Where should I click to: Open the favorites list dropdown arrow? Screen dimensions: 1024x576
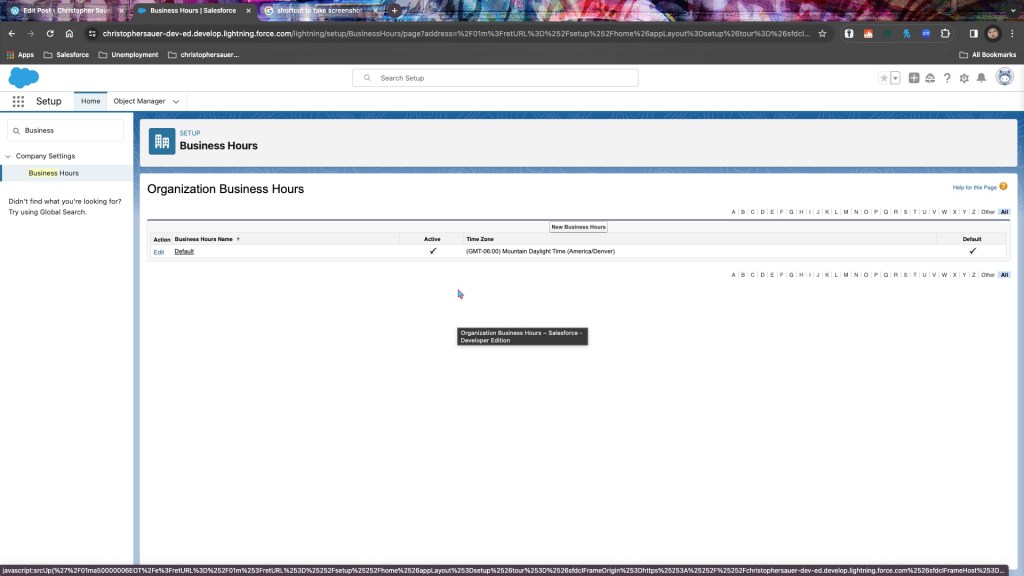pyautogui.click(x=895, y=78)
